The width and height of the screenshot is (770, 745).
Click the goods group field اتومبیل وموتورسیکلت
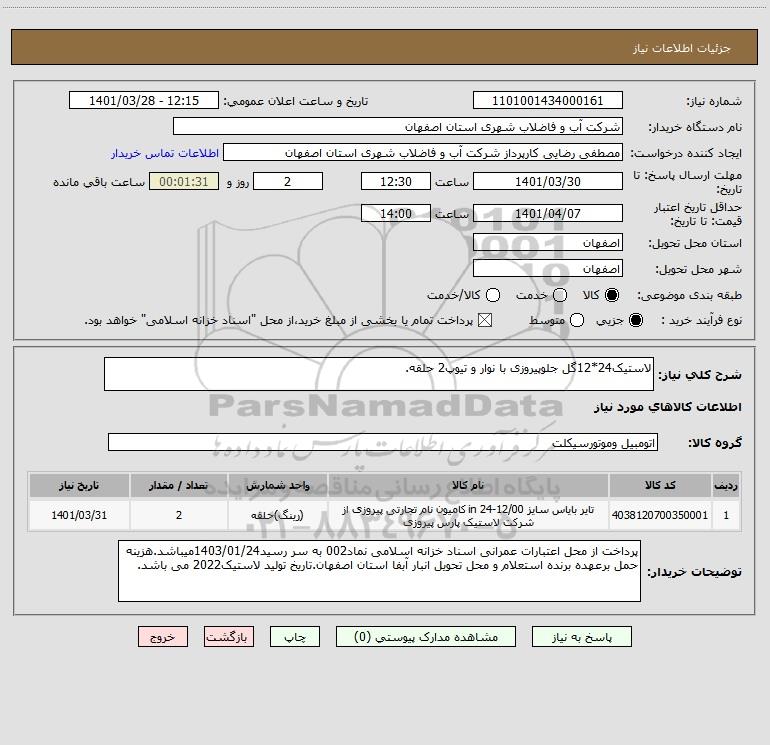[x=383, y=442]
